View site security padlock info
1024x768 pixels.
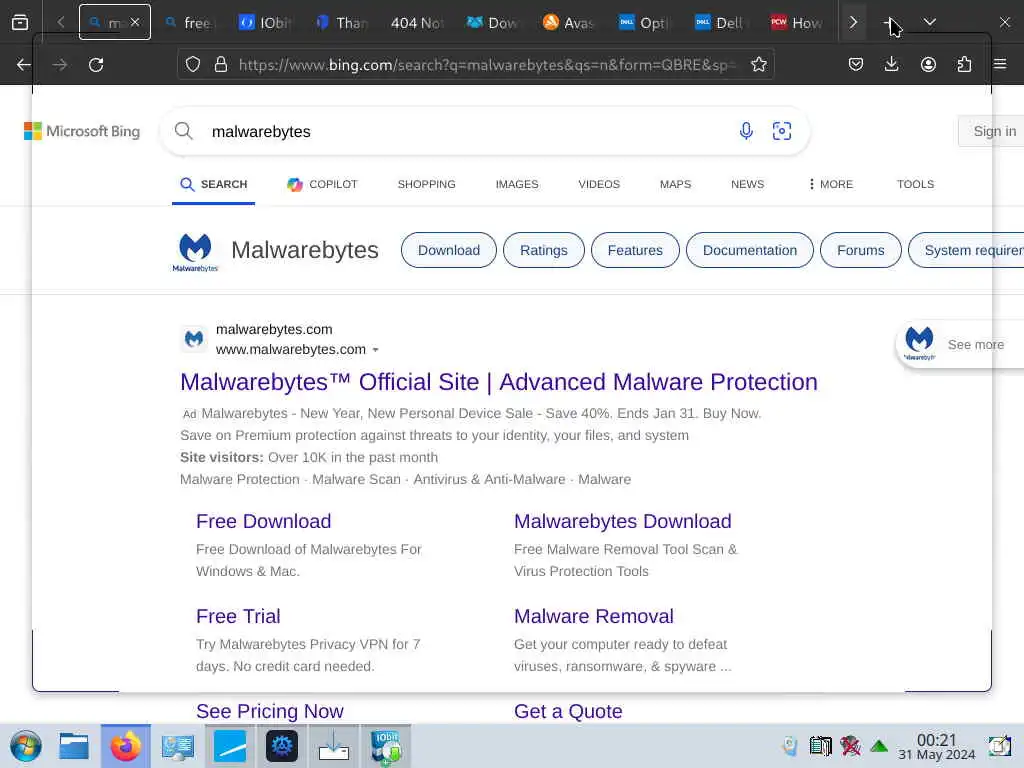[221, 65]
